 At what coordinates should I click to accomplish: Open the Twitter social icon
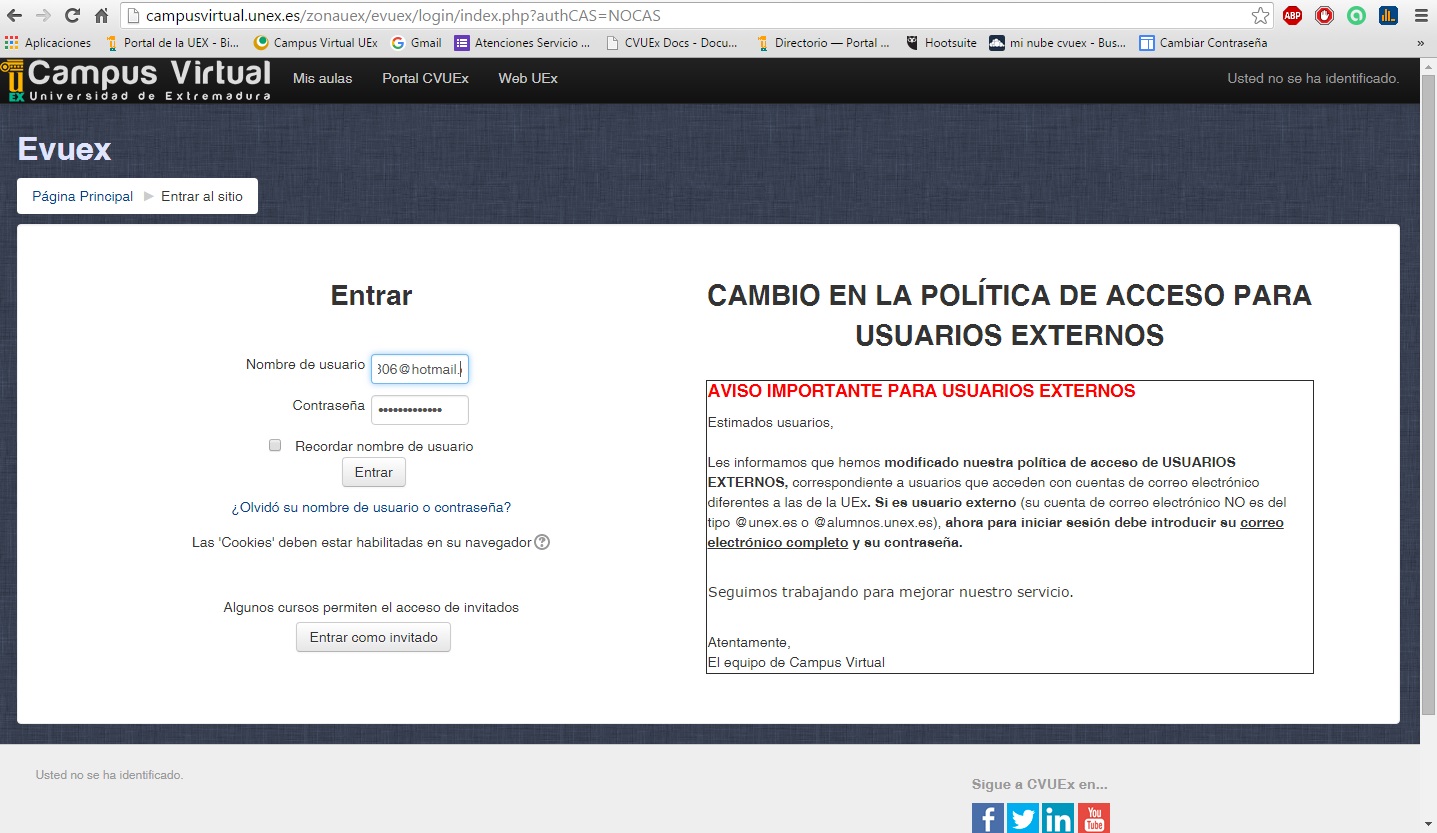point(1023,818)
